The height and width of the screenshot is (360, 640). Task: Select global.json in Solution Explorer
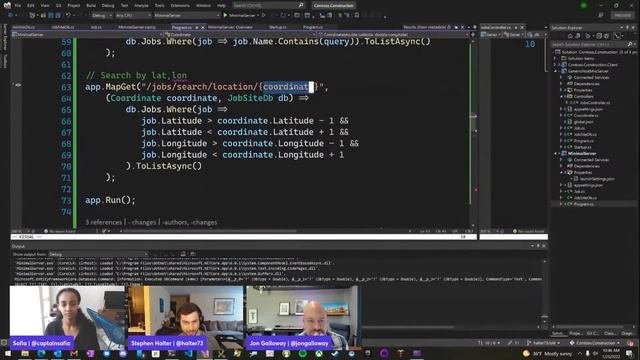click(584, 122)
